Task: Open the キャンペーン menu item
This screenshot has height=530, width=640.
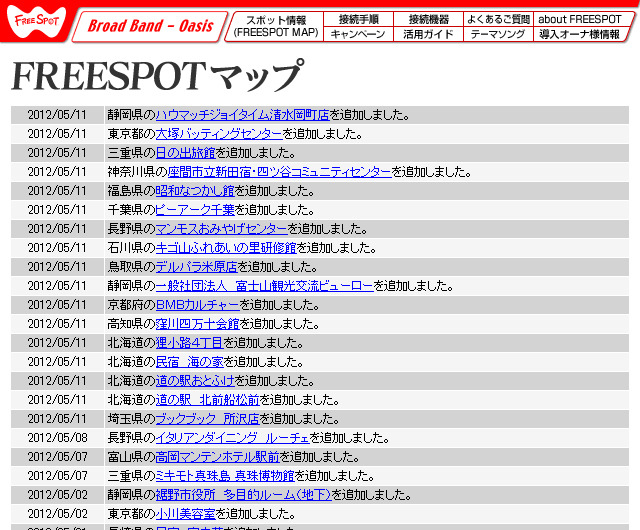Action: tap(358, 34)
